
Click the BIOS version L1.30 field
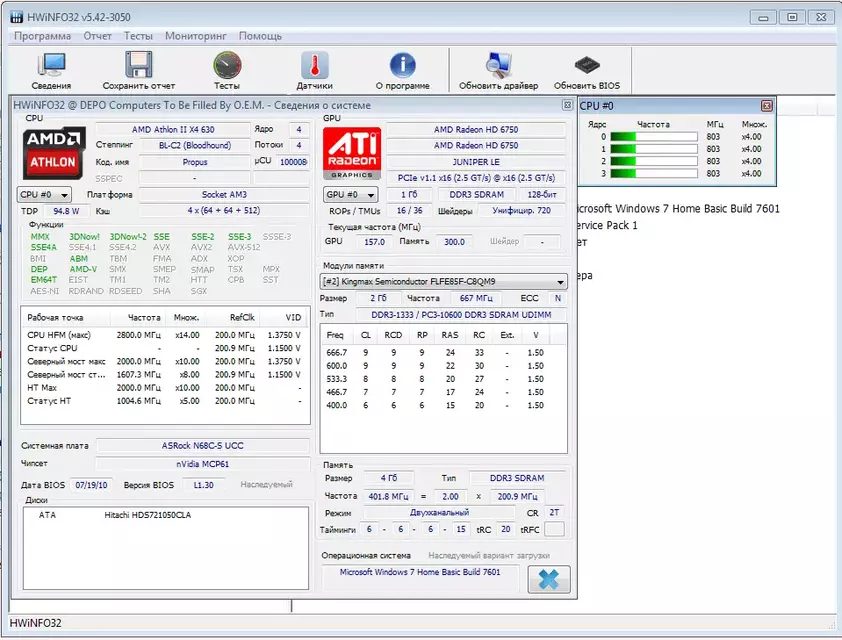[x=204, y=485]
